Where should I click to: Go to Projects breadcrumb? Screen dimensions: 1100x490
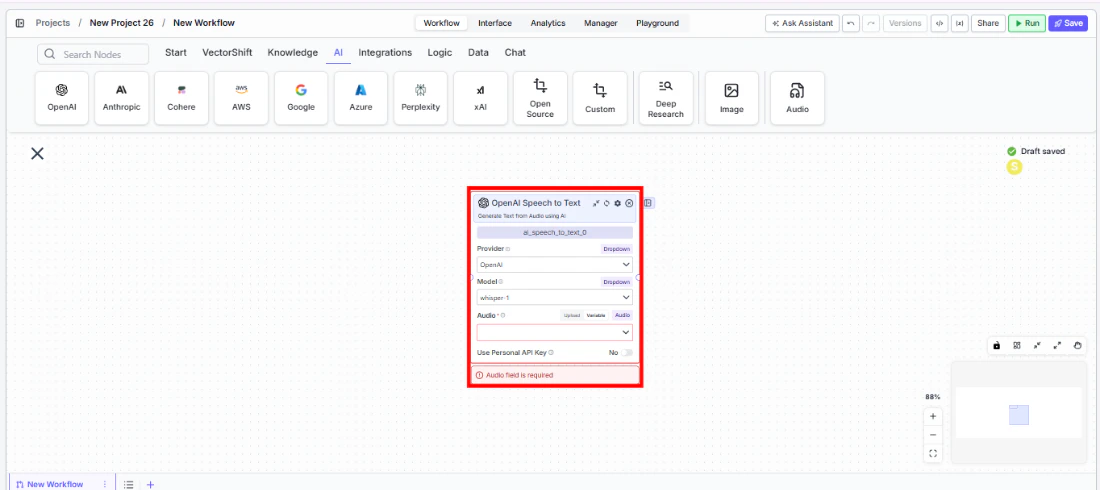point(53,23)
